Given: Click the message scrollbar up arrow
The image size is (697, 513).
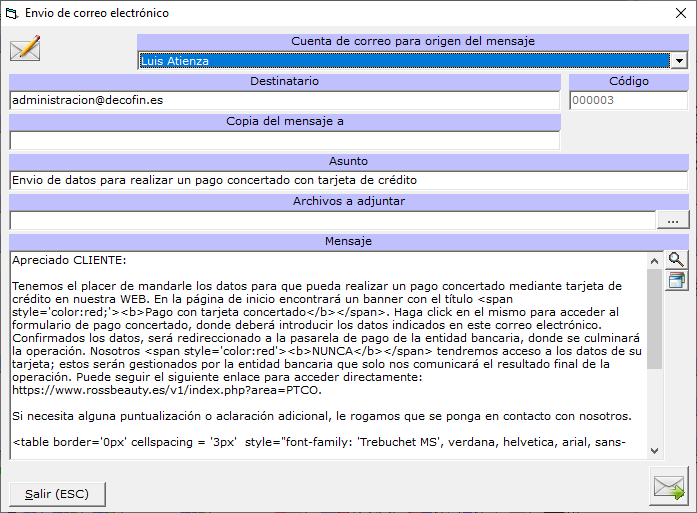Looking at the screenshot, I should tap(655, 259).
